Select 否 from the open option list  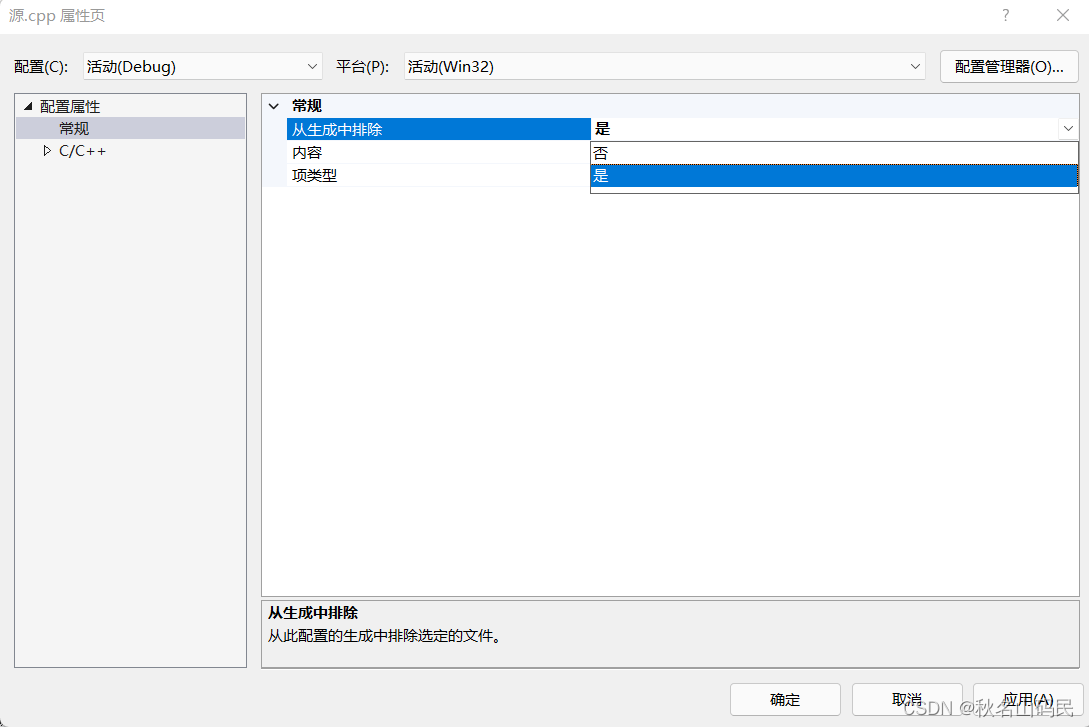click(700, 152)
